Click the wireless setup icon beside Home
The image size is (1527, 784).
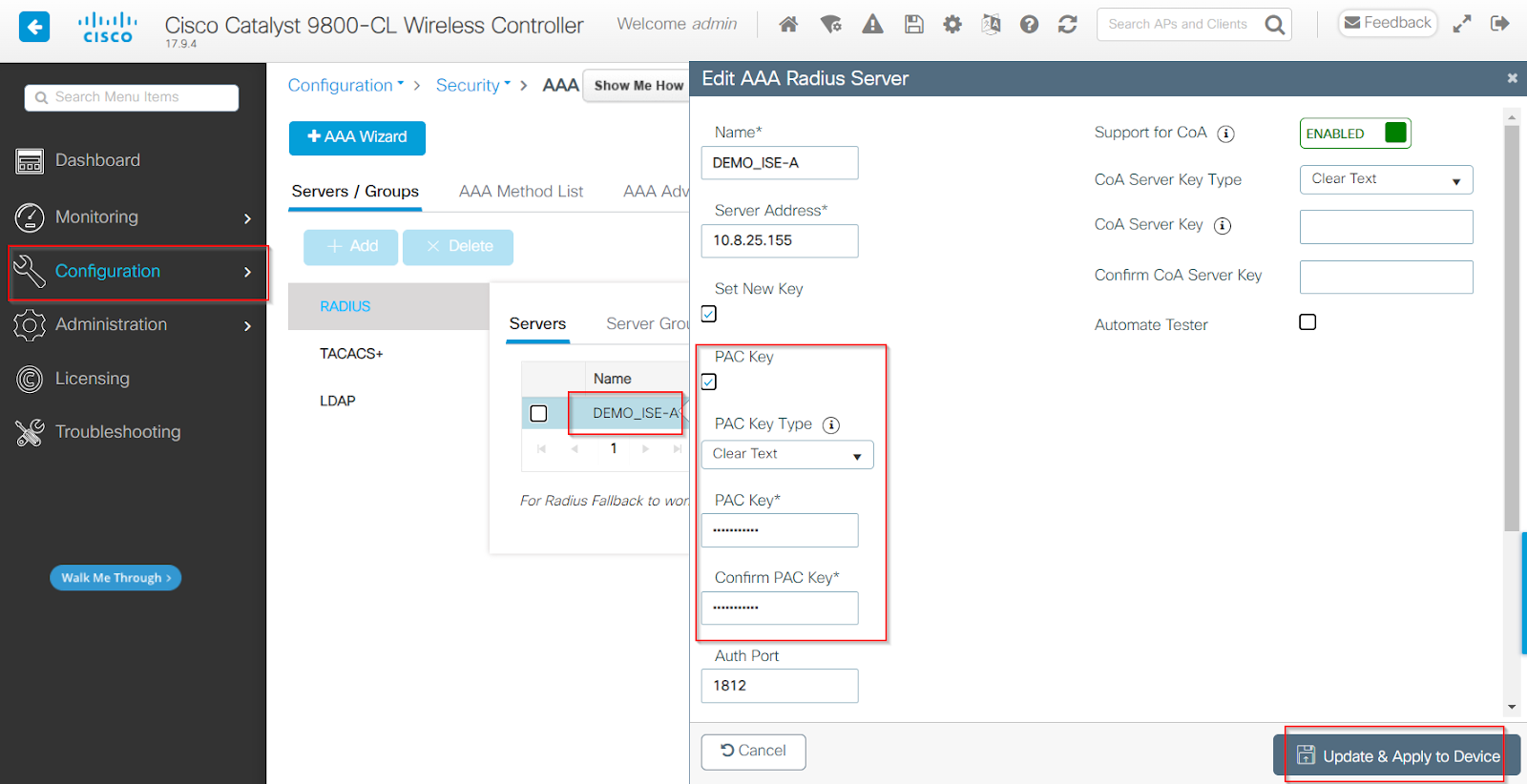(831, 25)
